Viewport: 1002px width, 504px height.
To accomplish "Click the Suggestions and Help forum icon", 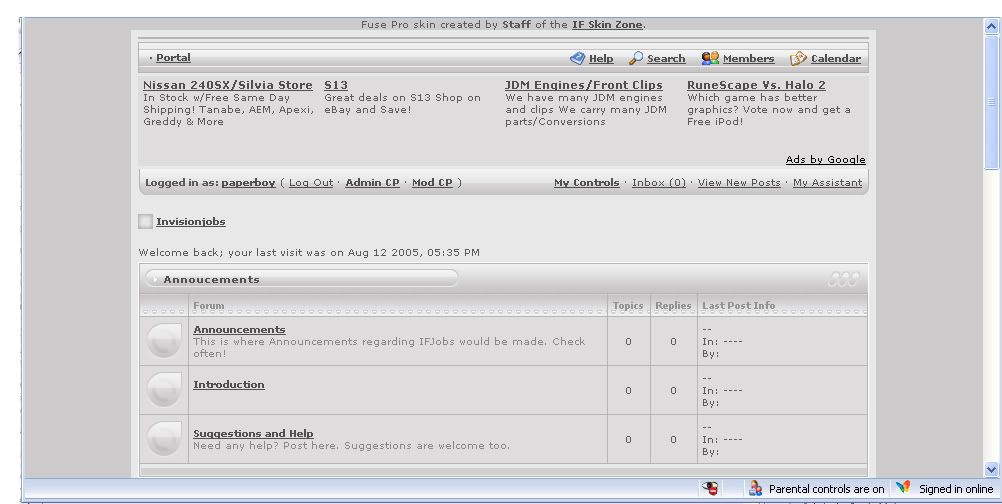I will click(164, 438).
